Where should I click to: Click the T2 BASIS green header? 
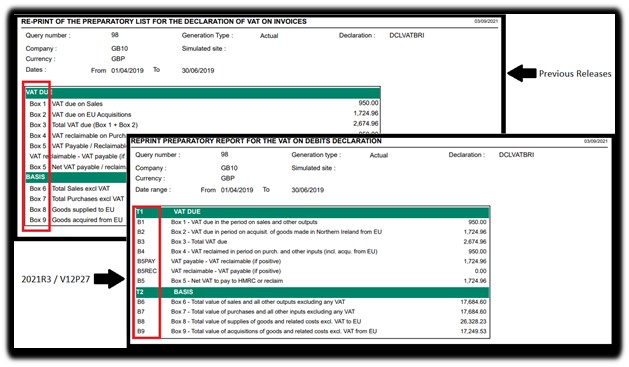coord(312,292)
